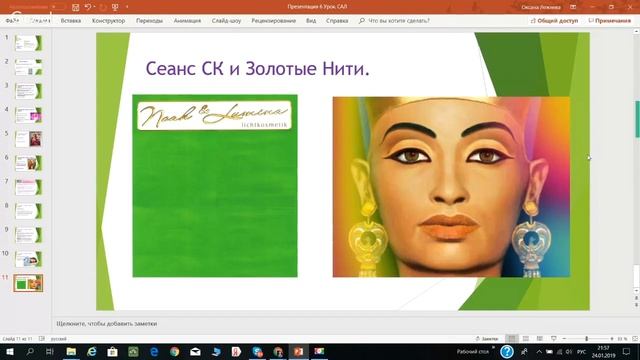Screen dimensions: 640x360
Task: Adjust the zoom slider handle
Action: click(x=587, y=339)
